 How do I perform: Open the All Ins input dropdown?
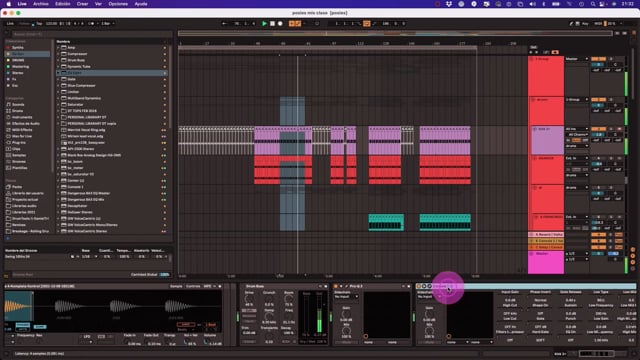[x=577, y=129]
